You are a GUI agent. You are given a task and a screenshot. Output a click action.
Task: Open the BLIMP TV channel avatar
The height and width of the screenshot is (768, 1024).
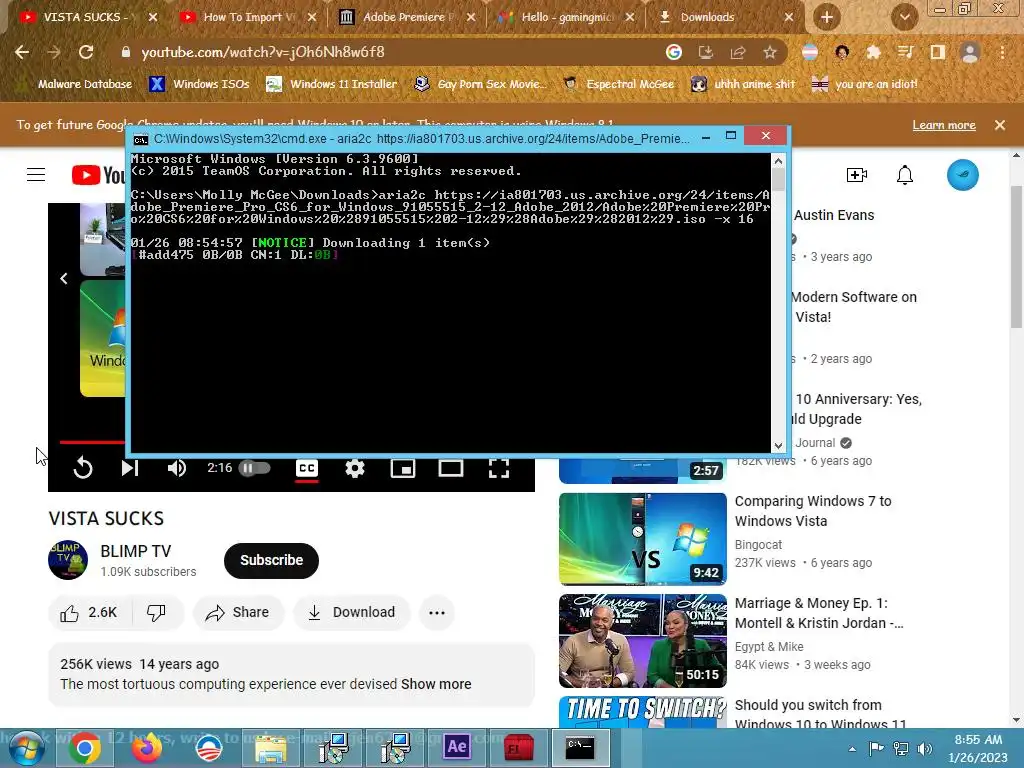click(x=68, y=560)
